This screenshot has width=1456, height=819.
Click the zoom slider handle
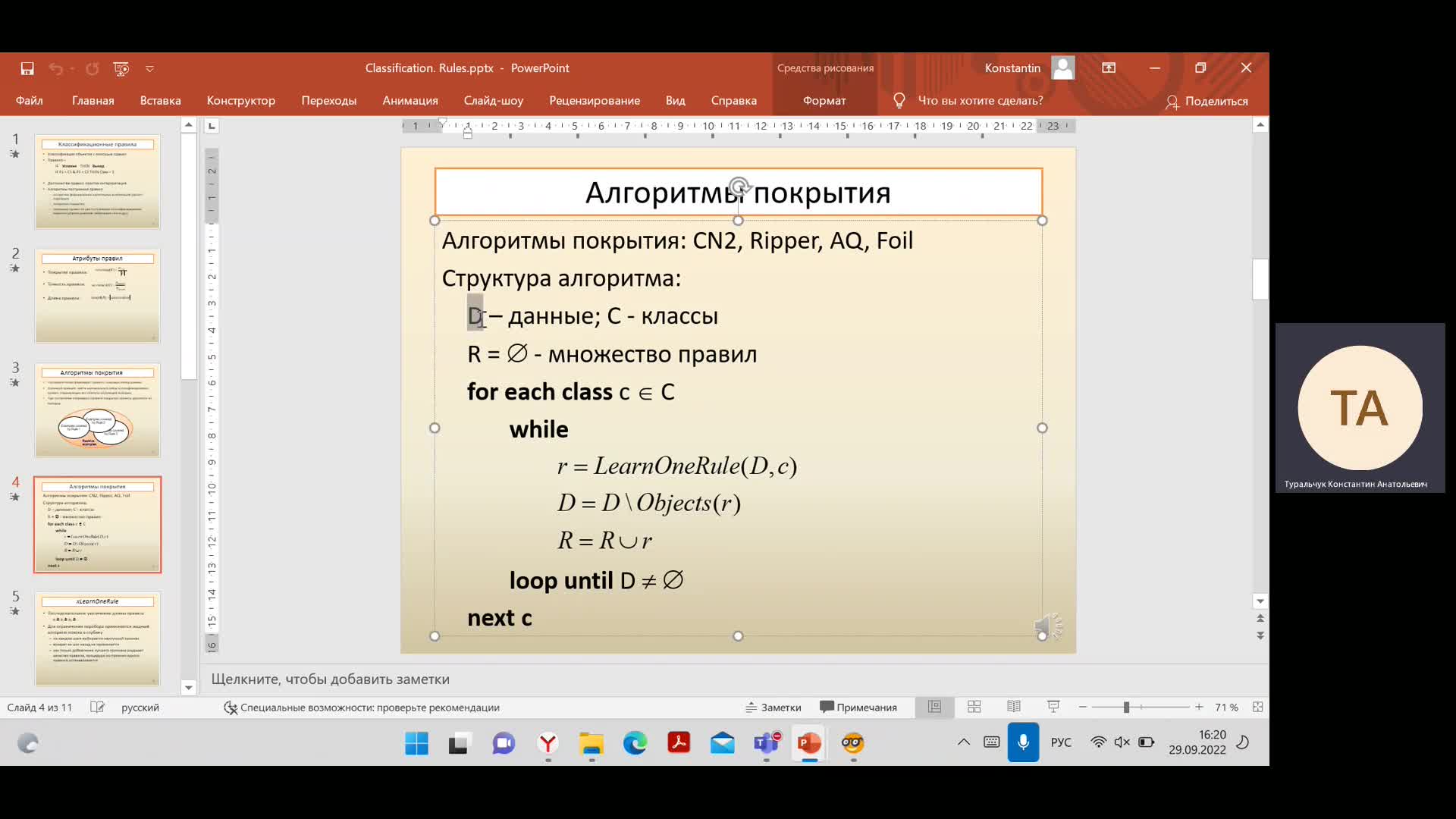(1127, 707)
